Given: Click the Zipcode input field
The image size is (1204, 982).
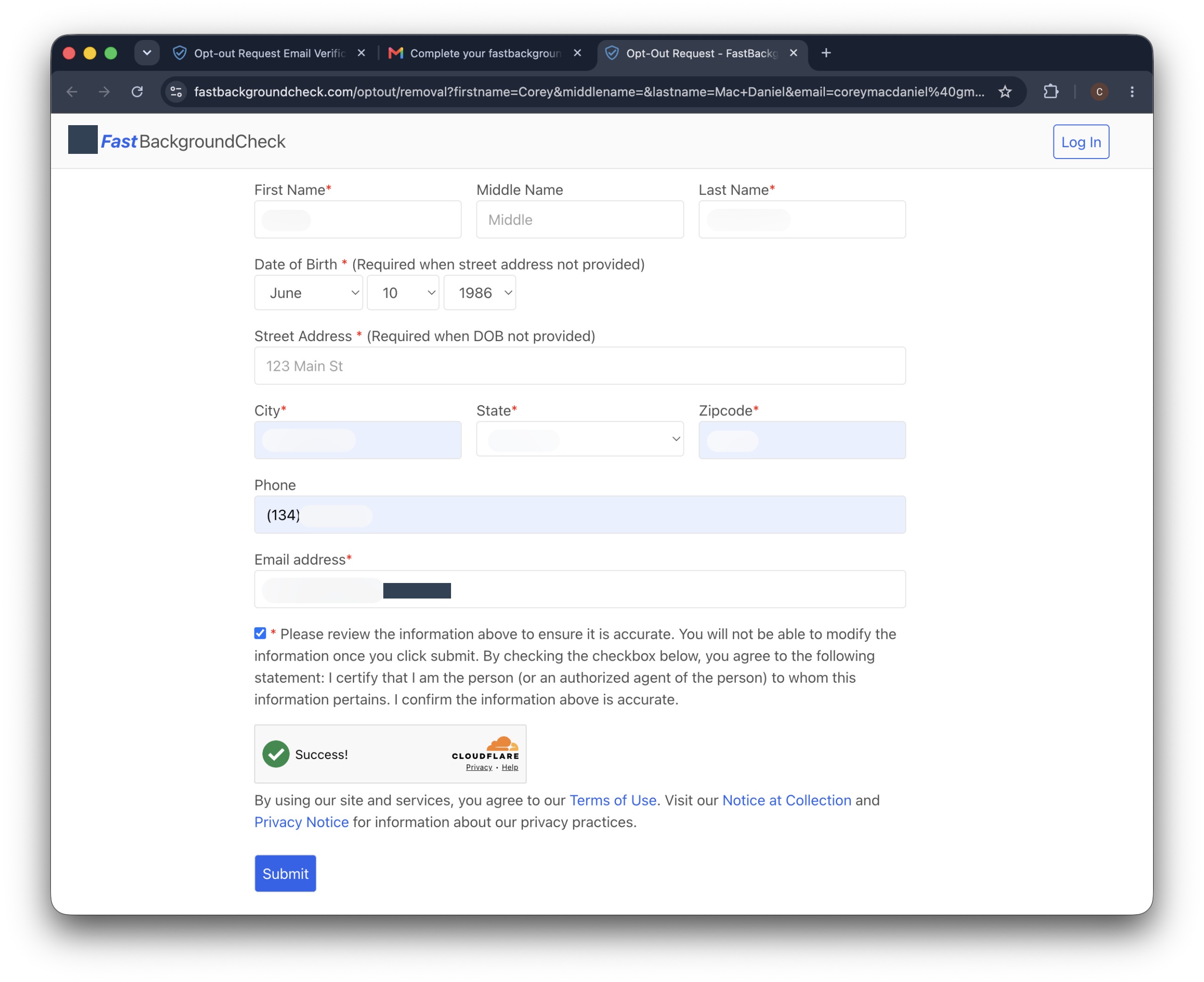Looking at the screenshot, I should pyautogui.click(x=801, y=440).
